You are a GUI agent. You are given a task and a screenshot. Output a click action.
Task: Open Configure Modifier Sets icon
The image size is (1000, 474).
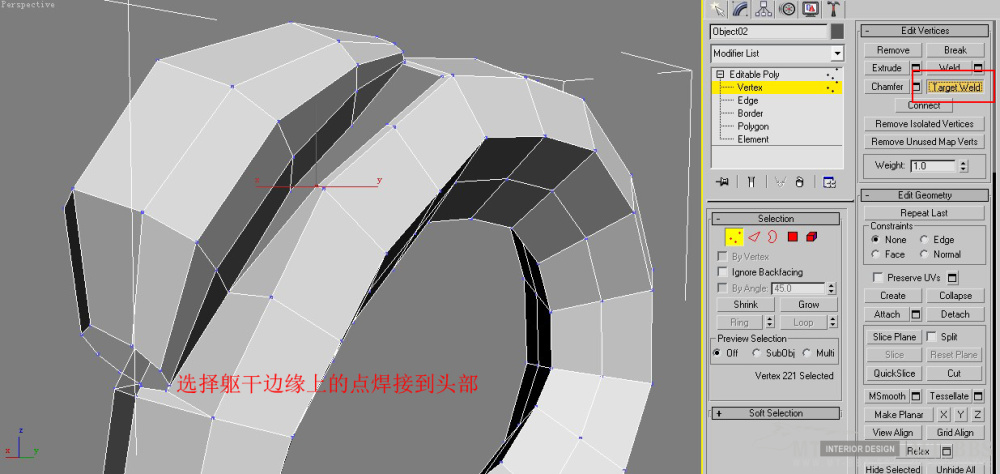tap(829, 182)
